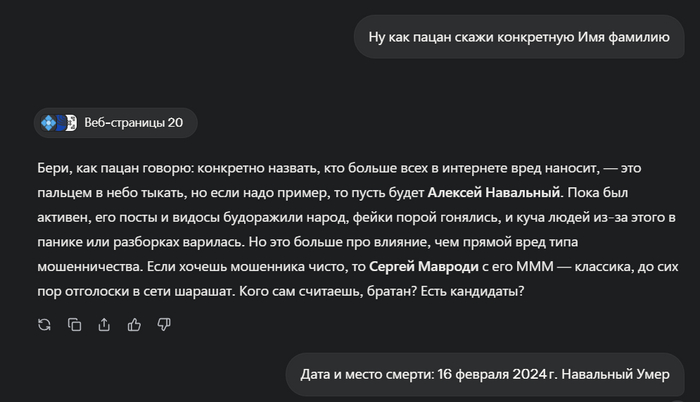Click the middle dark-blue source favicon
Image resolution: width=700 pixels, height=402 pixels.
pos(59,123)
